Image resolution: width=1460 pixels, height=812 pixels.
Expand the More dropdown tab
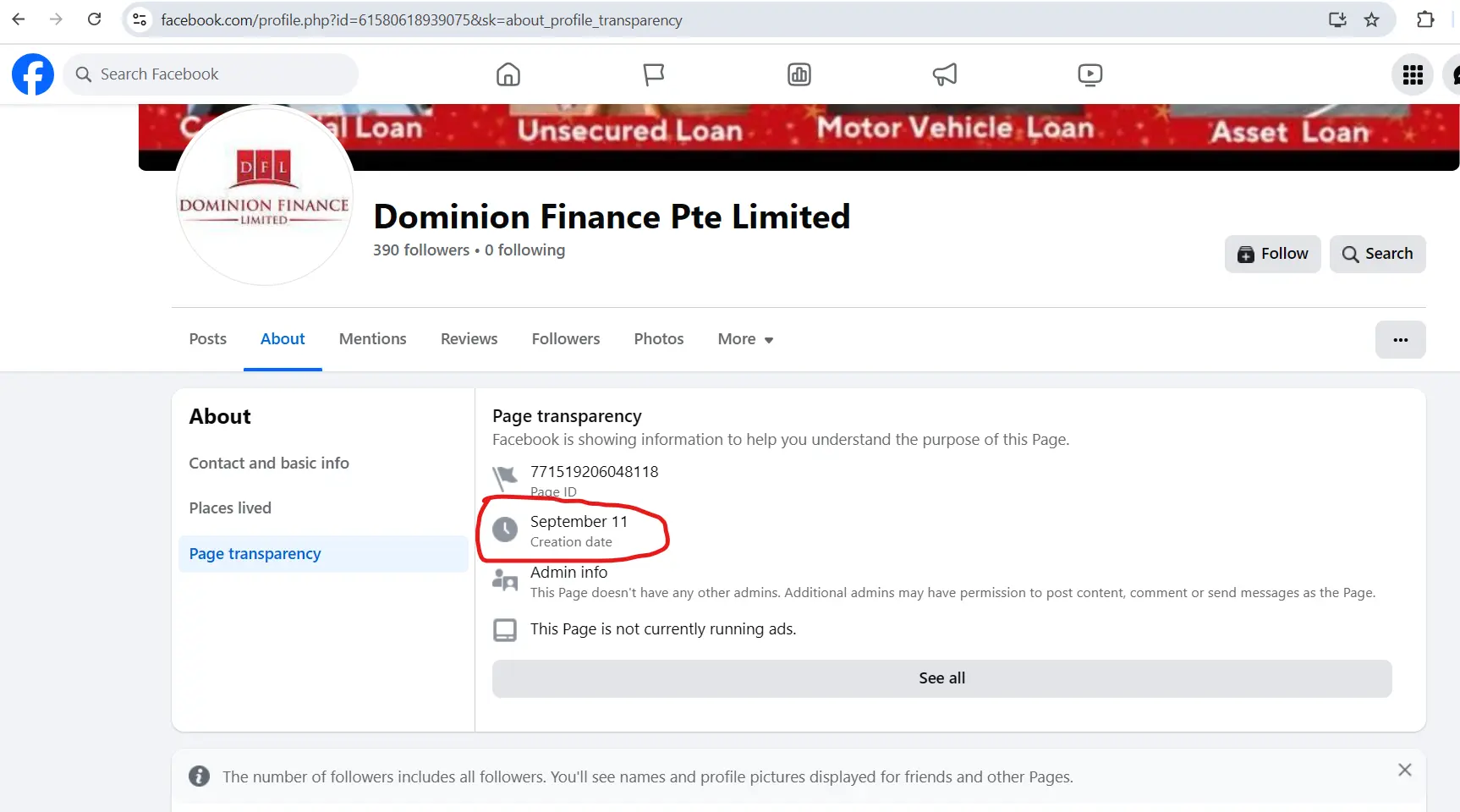pyautogui.click(x=745, y=339)
